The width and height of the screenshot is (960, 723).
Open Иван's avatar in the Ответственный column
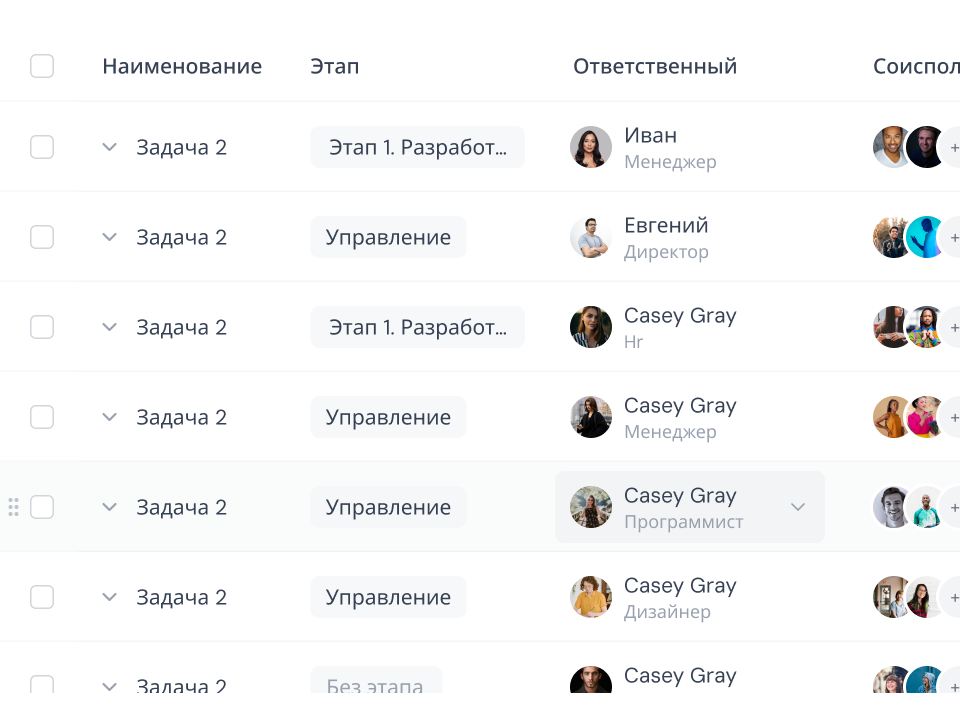pos(590,146)
